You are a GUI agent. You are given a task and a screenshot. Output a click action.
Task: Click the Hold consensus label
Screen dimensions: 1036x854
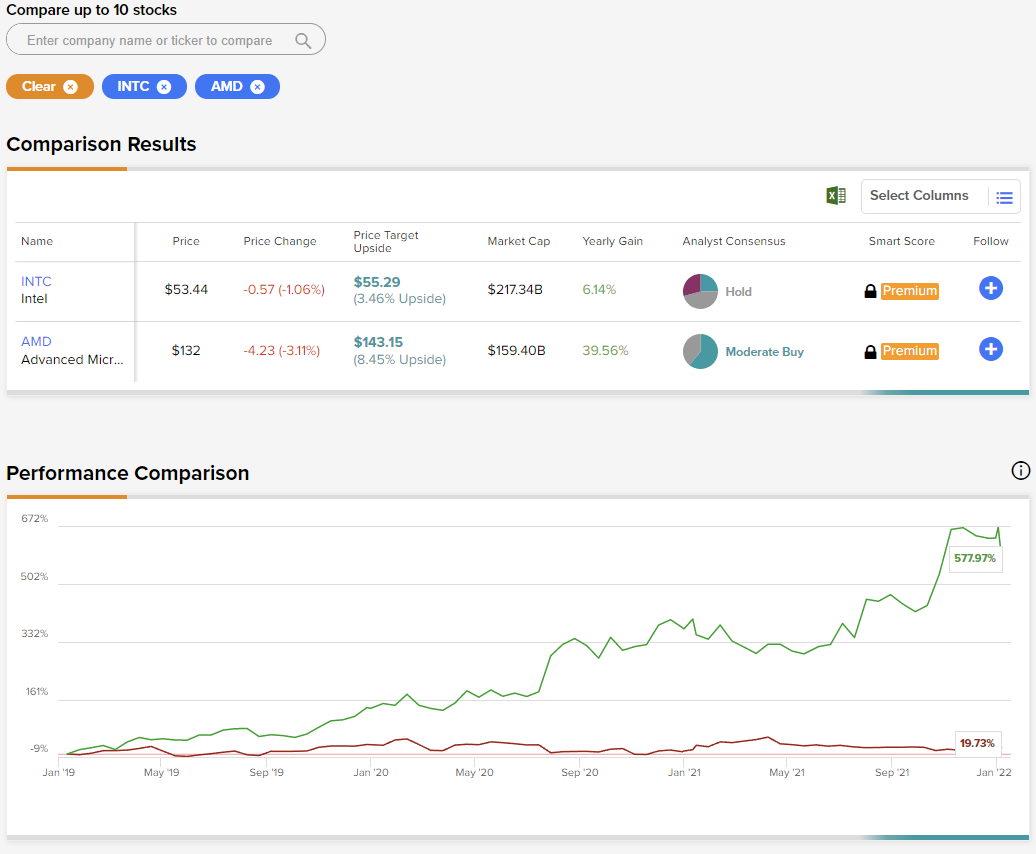[738, 291]
